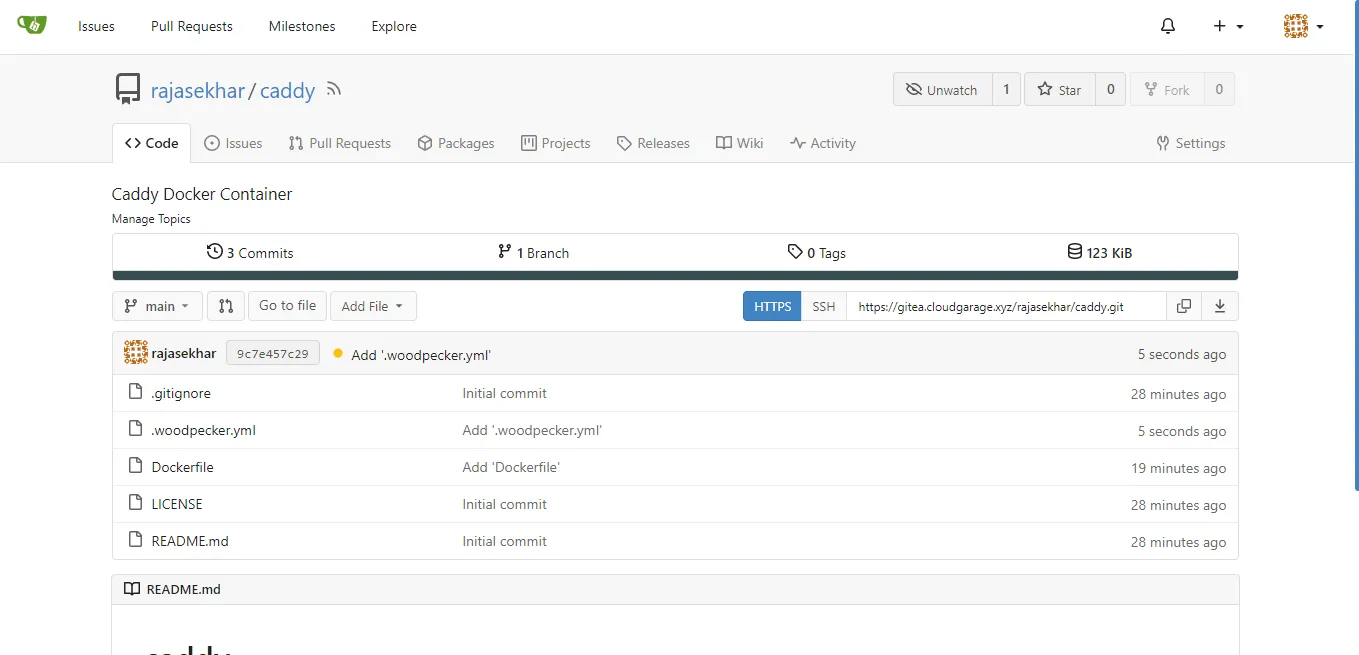Switch to the Packages tab
The image size is (1359, 655).
[456, 143]
